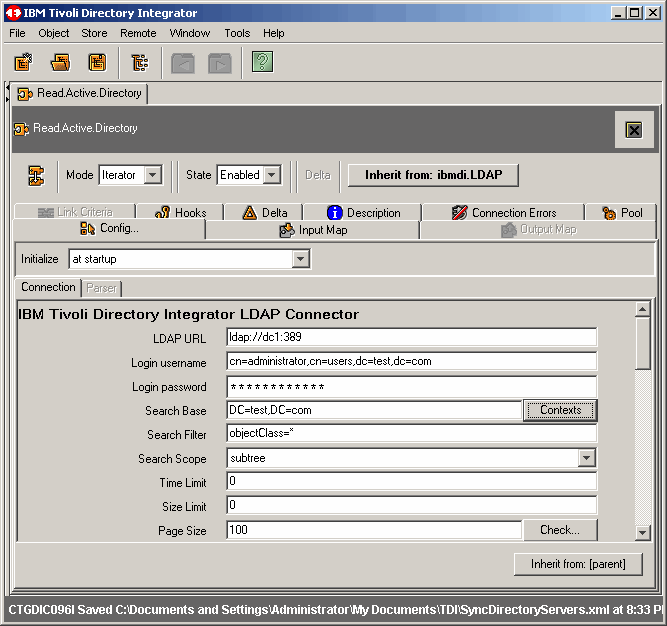Image resolution: width=667 pixels, height=626 pixels.
Task: Click into the LDAP URL field
Action: click(411, 337)
